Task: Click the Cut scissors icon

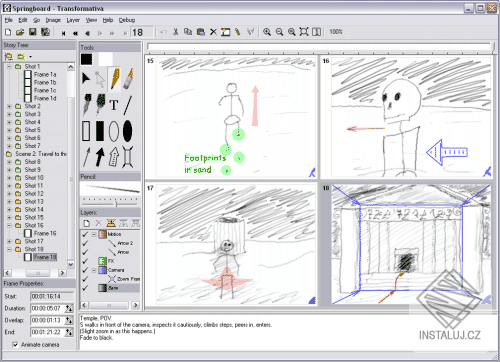Action: (x=175, y=32)
